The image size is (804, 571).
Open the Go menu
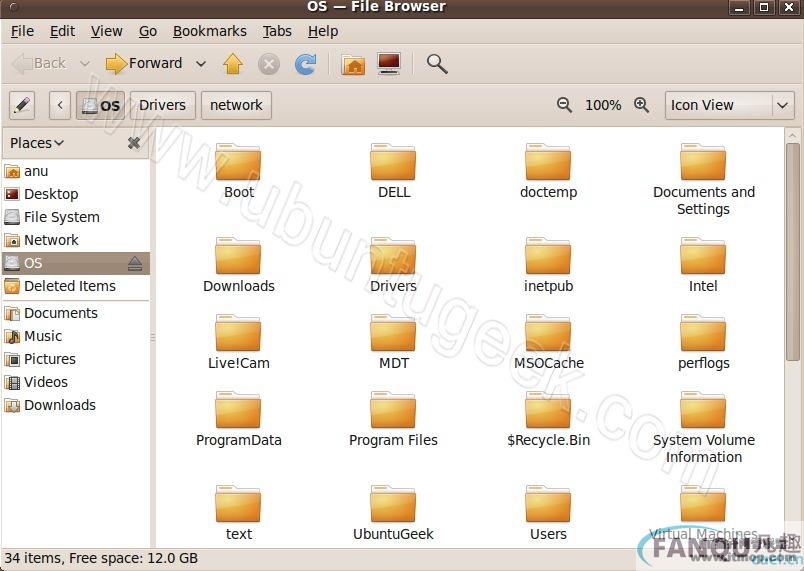coord(148,32)
